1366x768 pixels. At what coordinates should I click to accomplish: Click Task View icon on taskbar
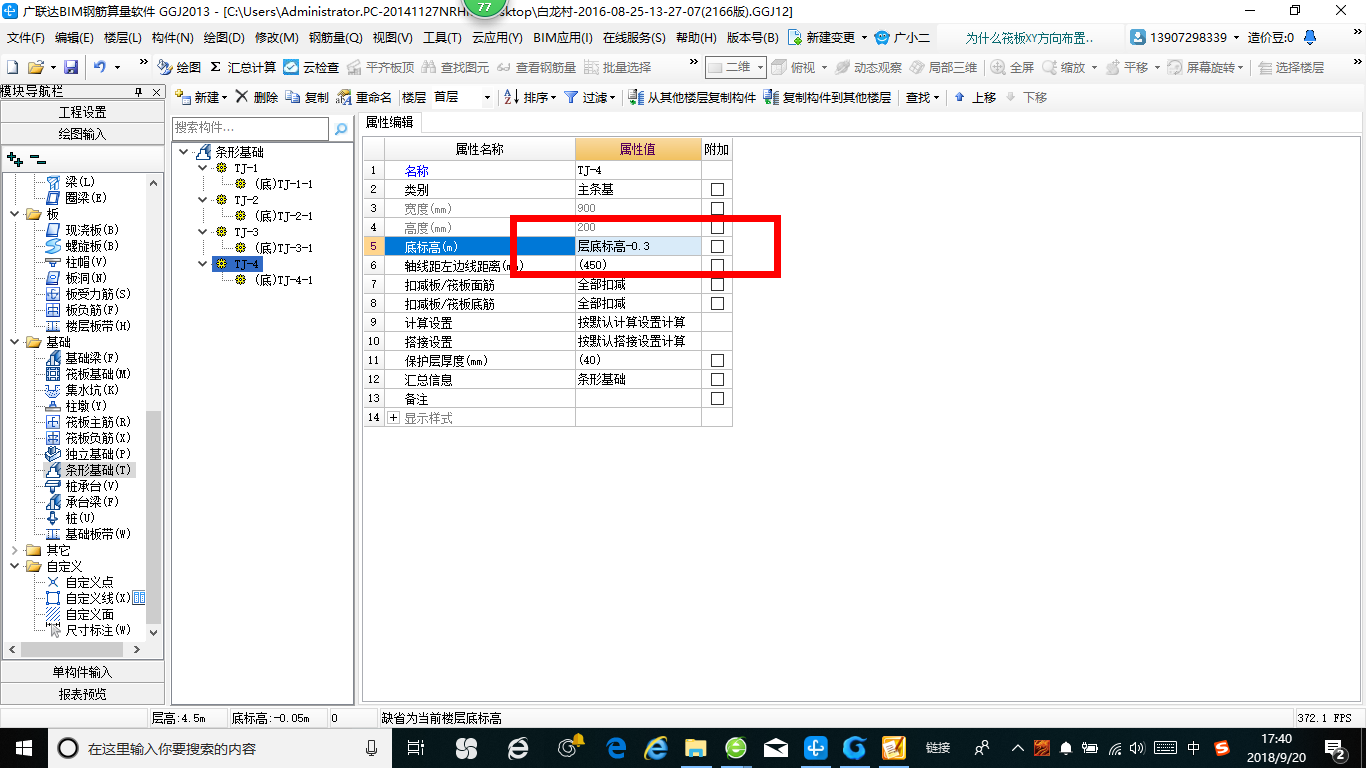pos(417,748)
